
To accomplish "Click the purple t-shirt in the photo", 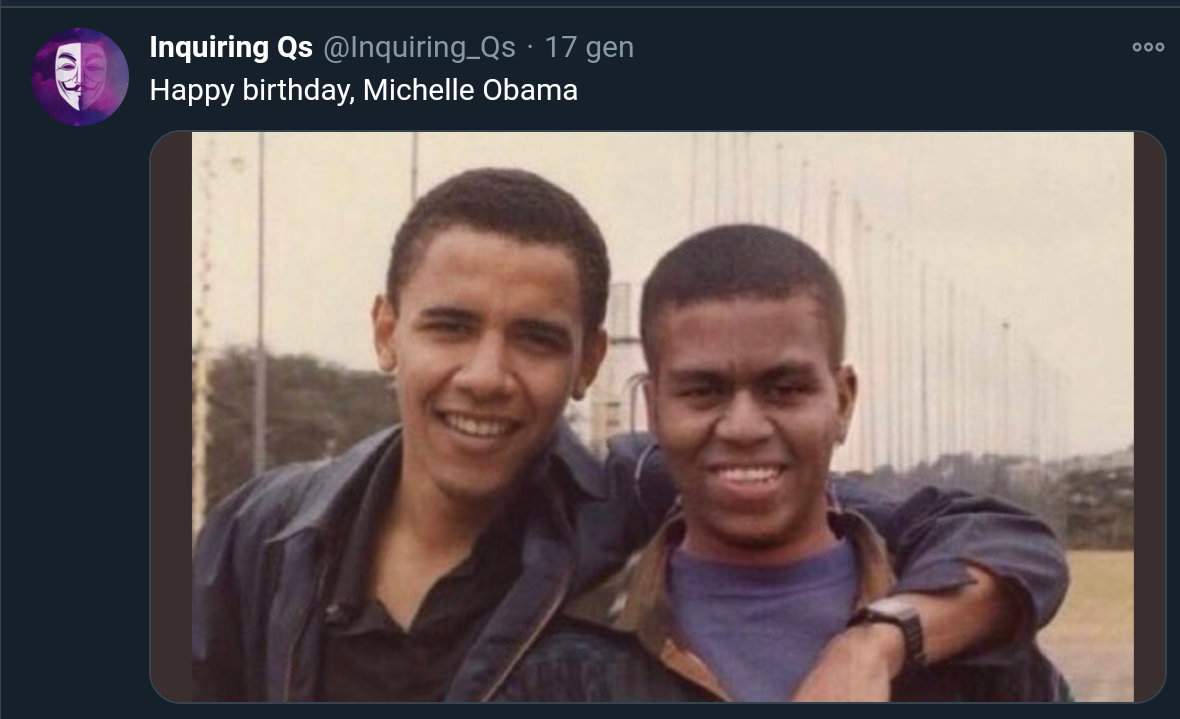I will [x=760, y=610].
